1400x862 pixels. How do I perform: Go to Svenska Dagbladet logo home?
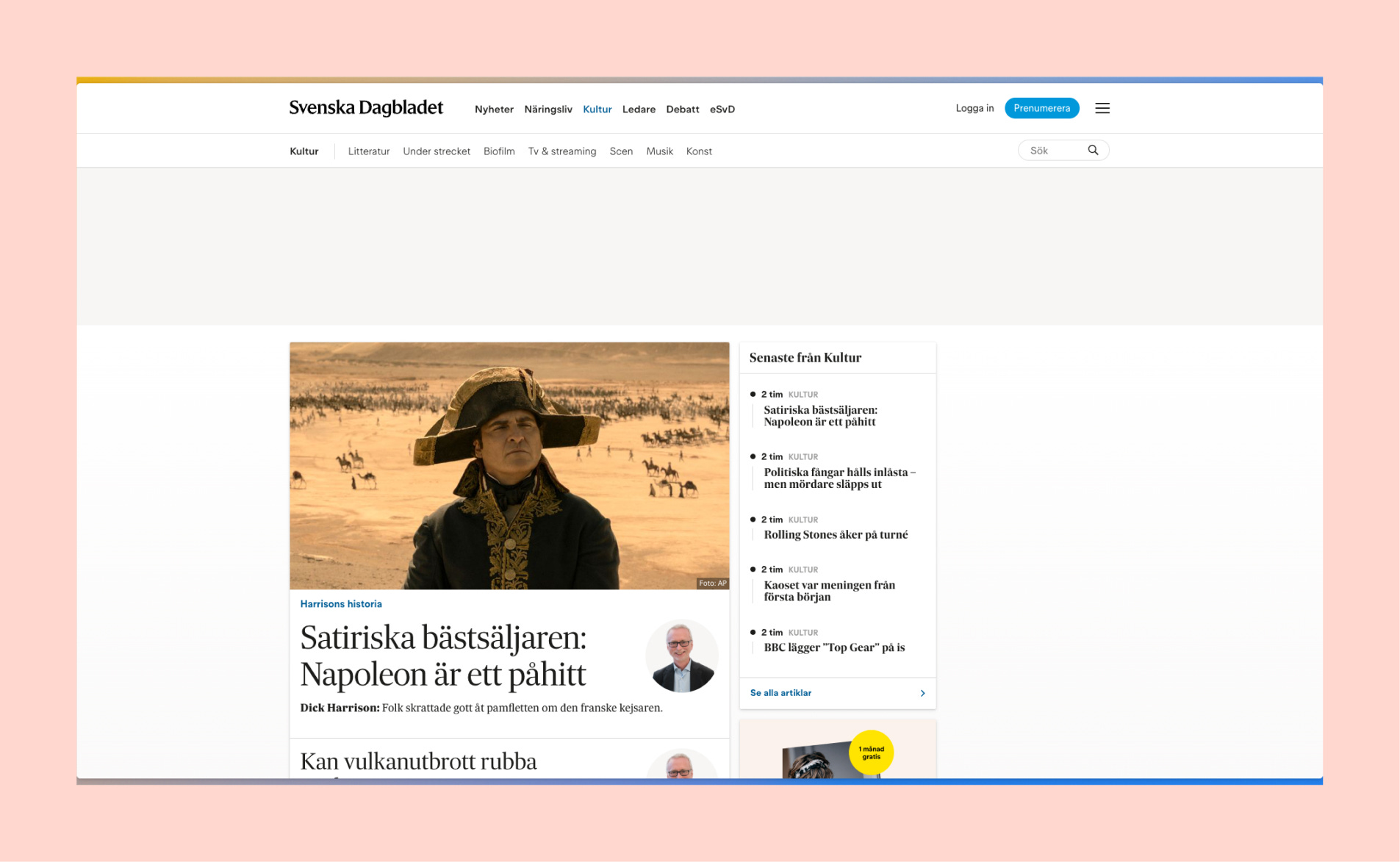coord(366,108)
